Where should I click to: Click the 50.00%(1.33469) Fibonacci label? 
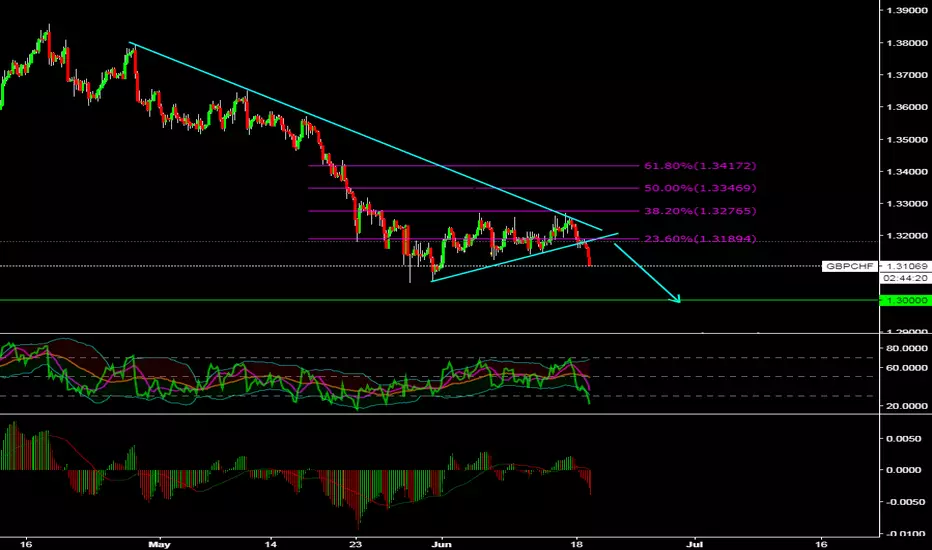click(700, 188)
